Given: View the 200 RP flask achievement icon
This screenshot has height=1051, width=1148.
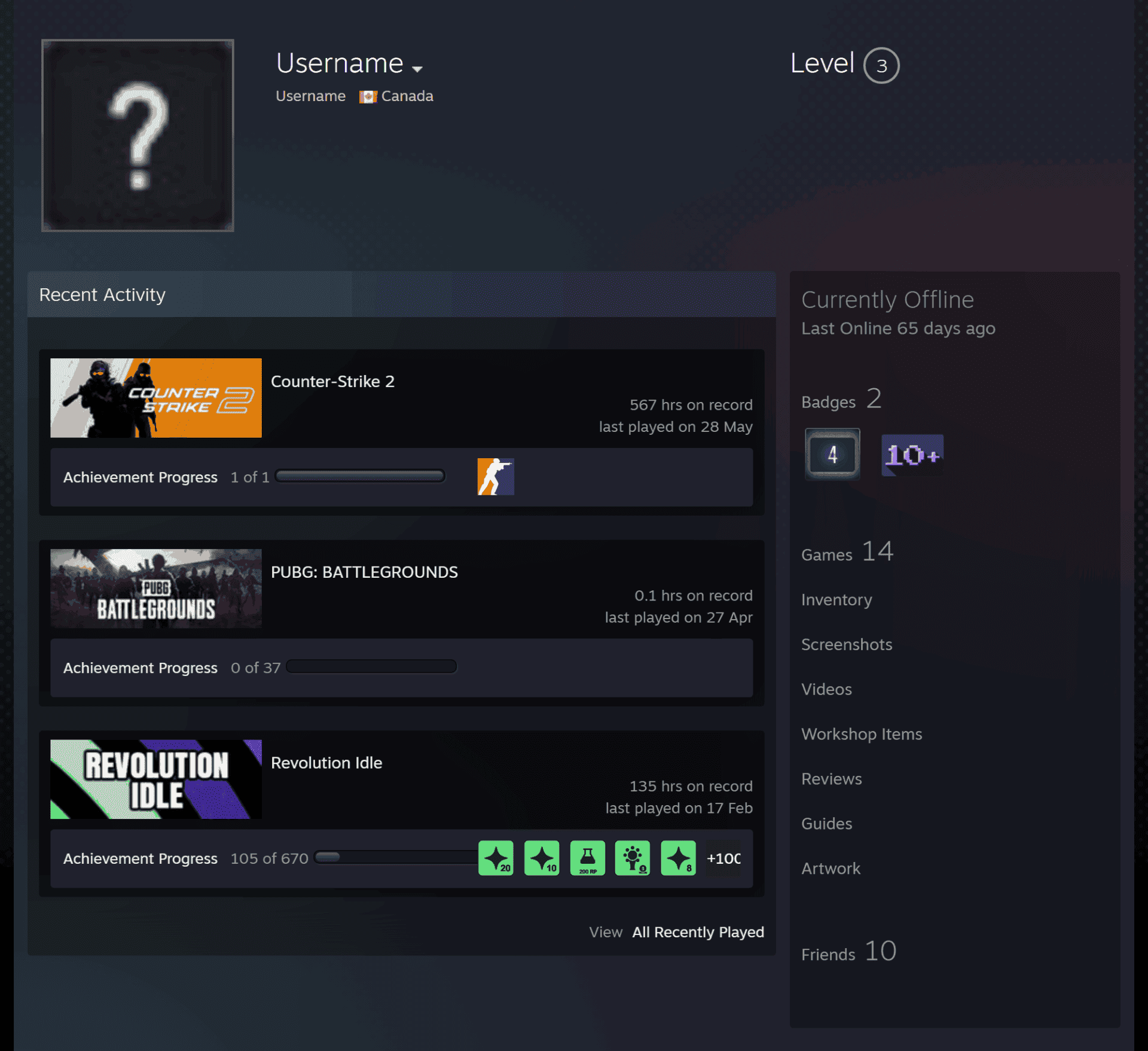Looking at the screenshot, I should (x=587, y=858).
